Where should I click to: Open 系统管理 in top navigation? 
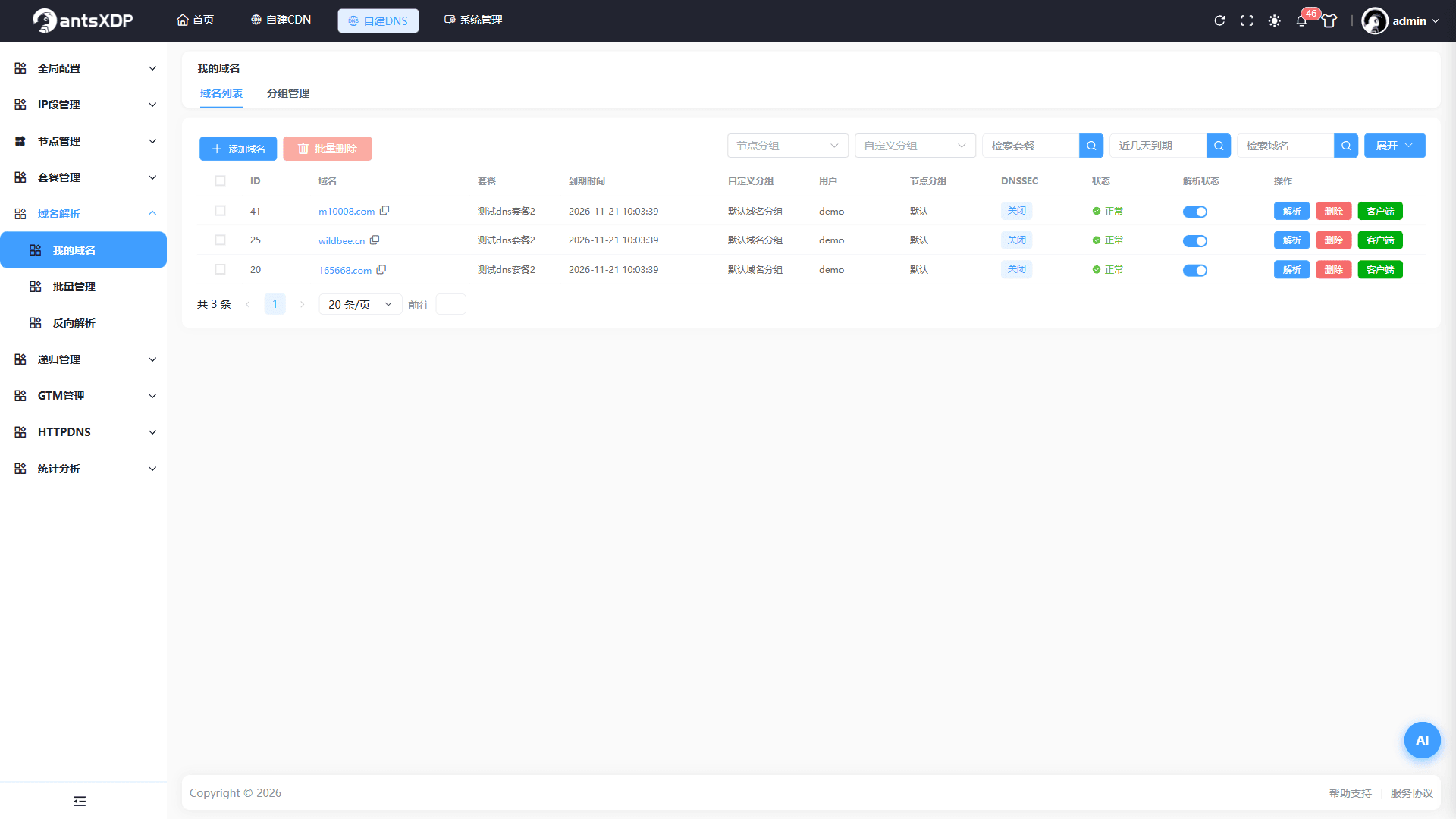(x=473, y=20)
